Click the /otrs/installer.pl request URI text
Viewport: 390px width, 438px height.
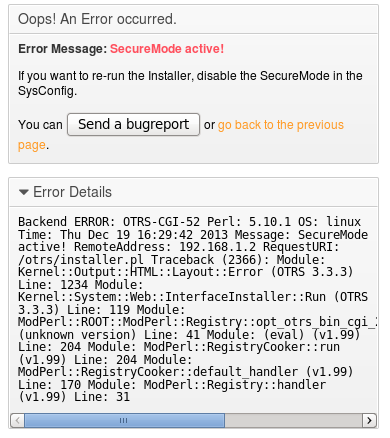81,260
